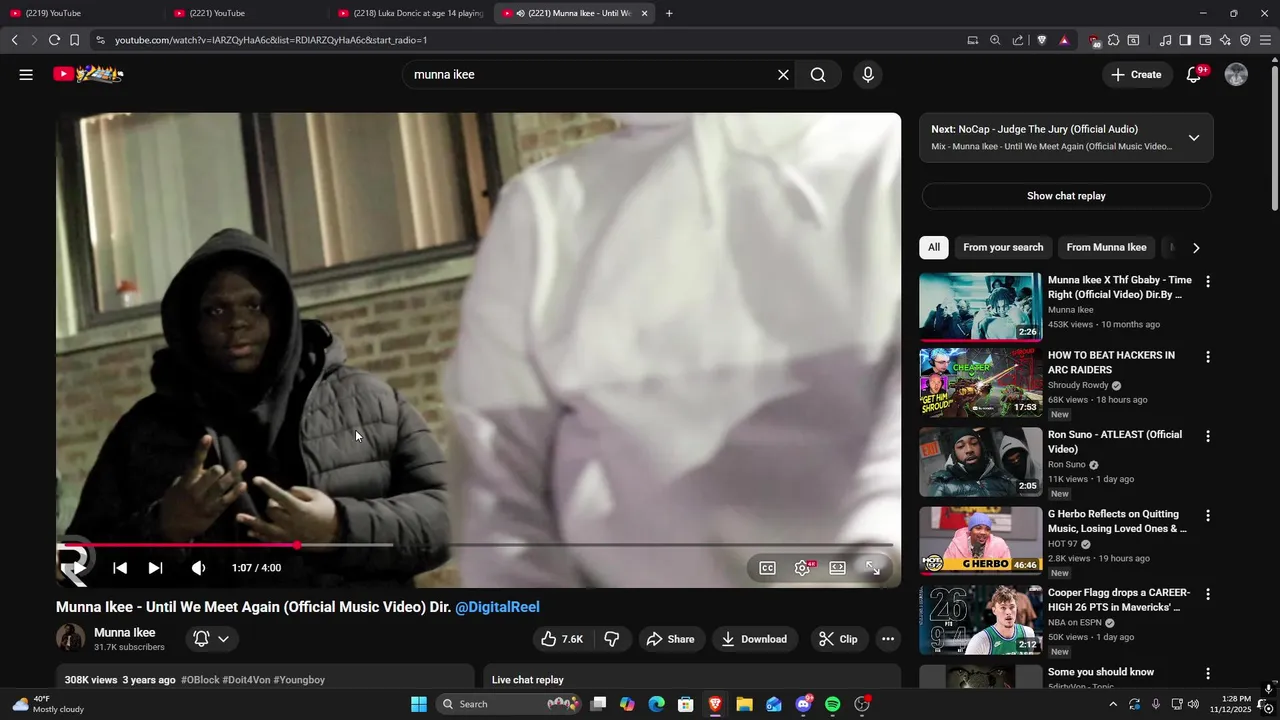
Task: Open options for 'Time Right' video
Action: coord(1207,282)
